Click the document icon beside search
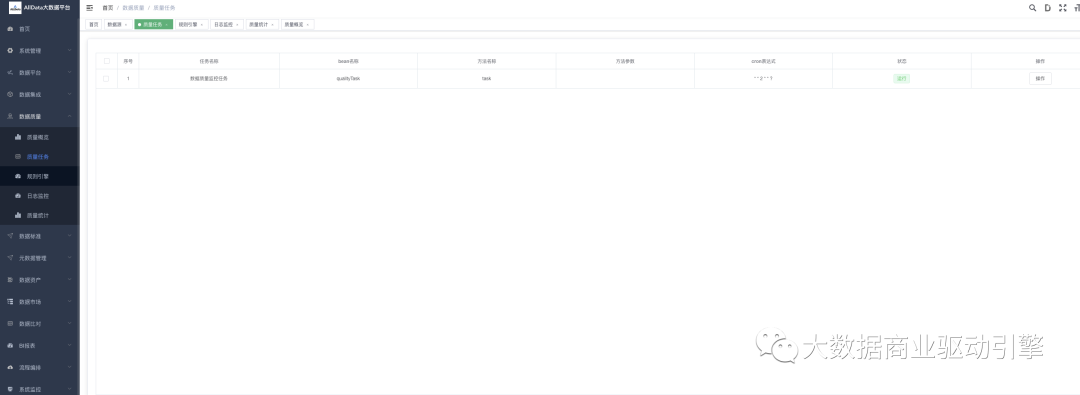The width and height of the screenshot is (1080, 395). coord(1047,8)
